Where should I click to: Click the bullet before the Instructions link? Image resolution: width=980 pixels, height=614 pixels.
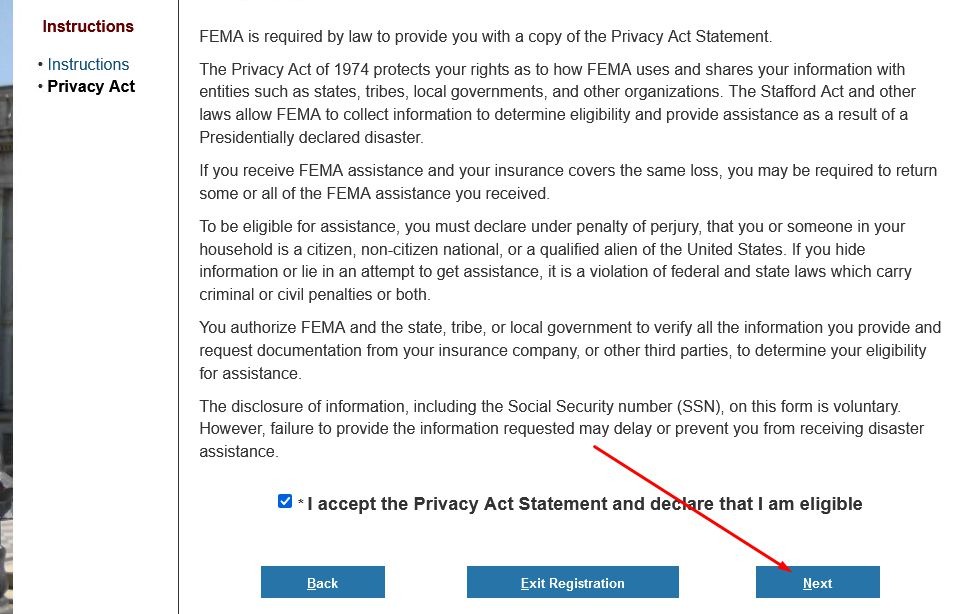(40, 65)
